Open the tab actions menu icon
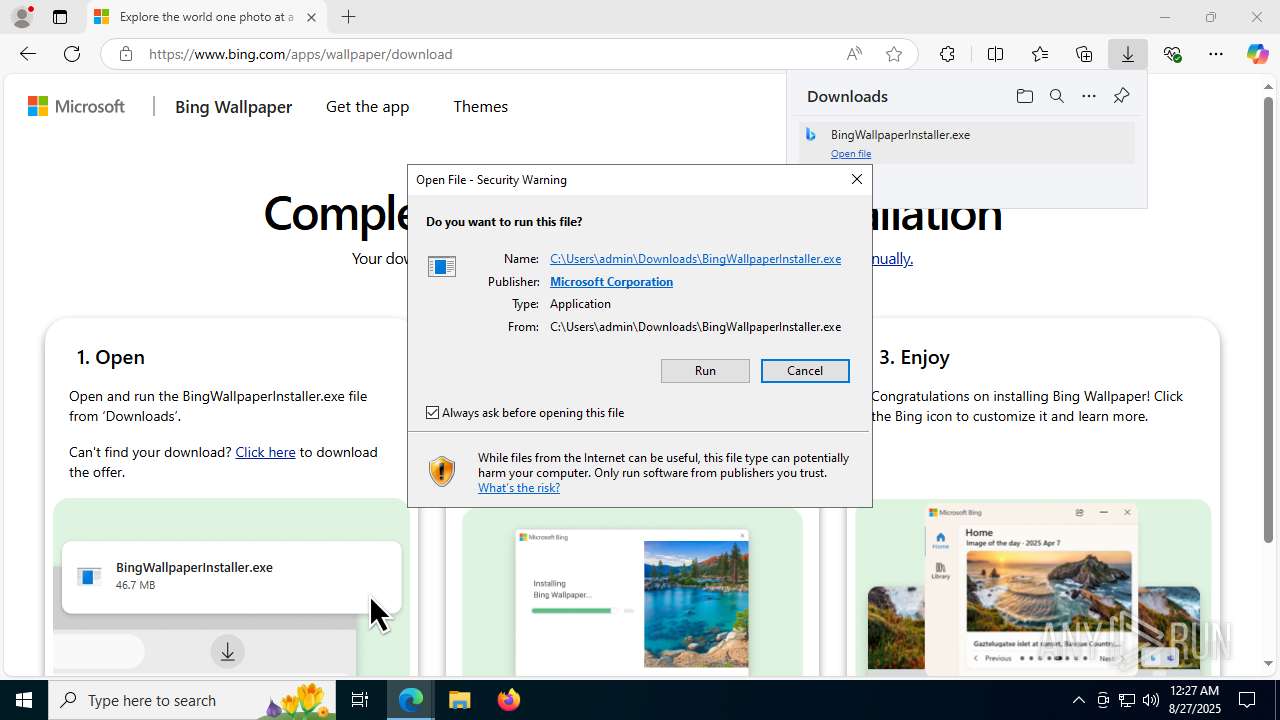 pyautogui.click(x=60, y=17)
